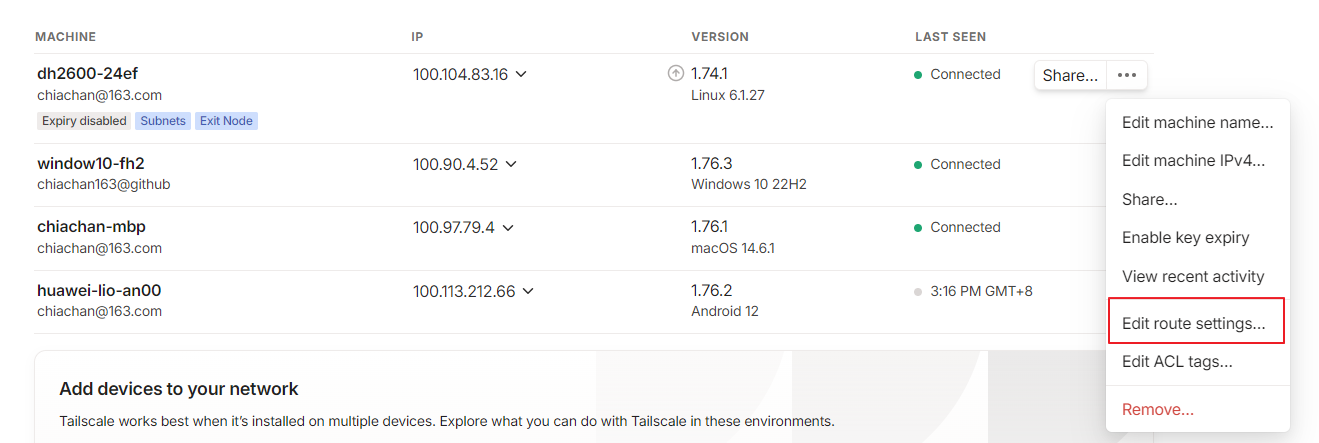Choose Edit route settings from the menu
The width and height of the screenshot is (1319, 443).
(x=1196, y=323)
